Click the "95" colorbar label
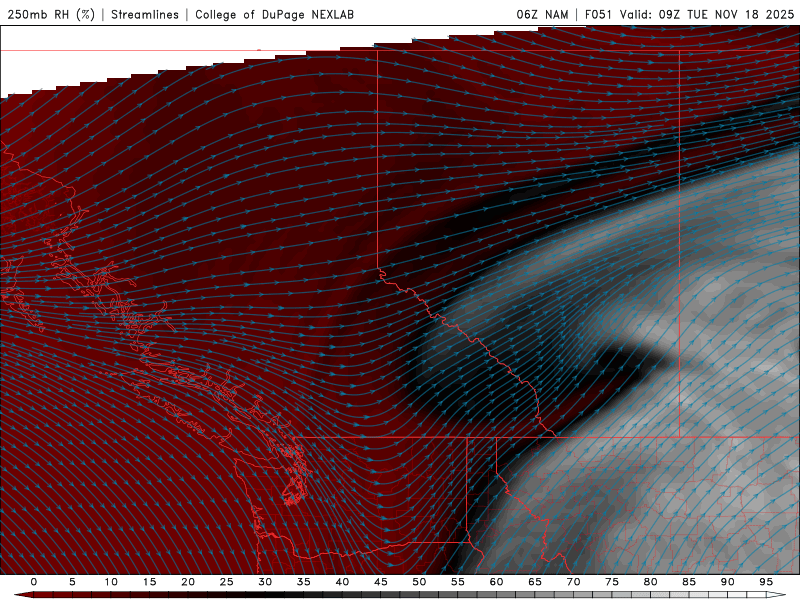This screenshot has height=600, width=800. click(x=766, y=582)
